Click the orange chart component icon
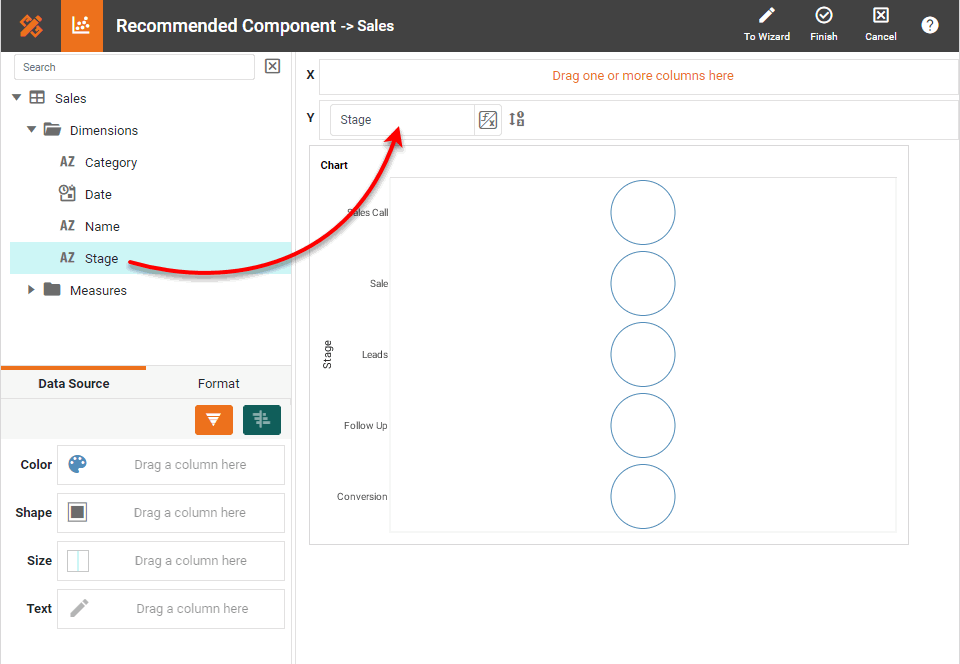 point(82,26)
